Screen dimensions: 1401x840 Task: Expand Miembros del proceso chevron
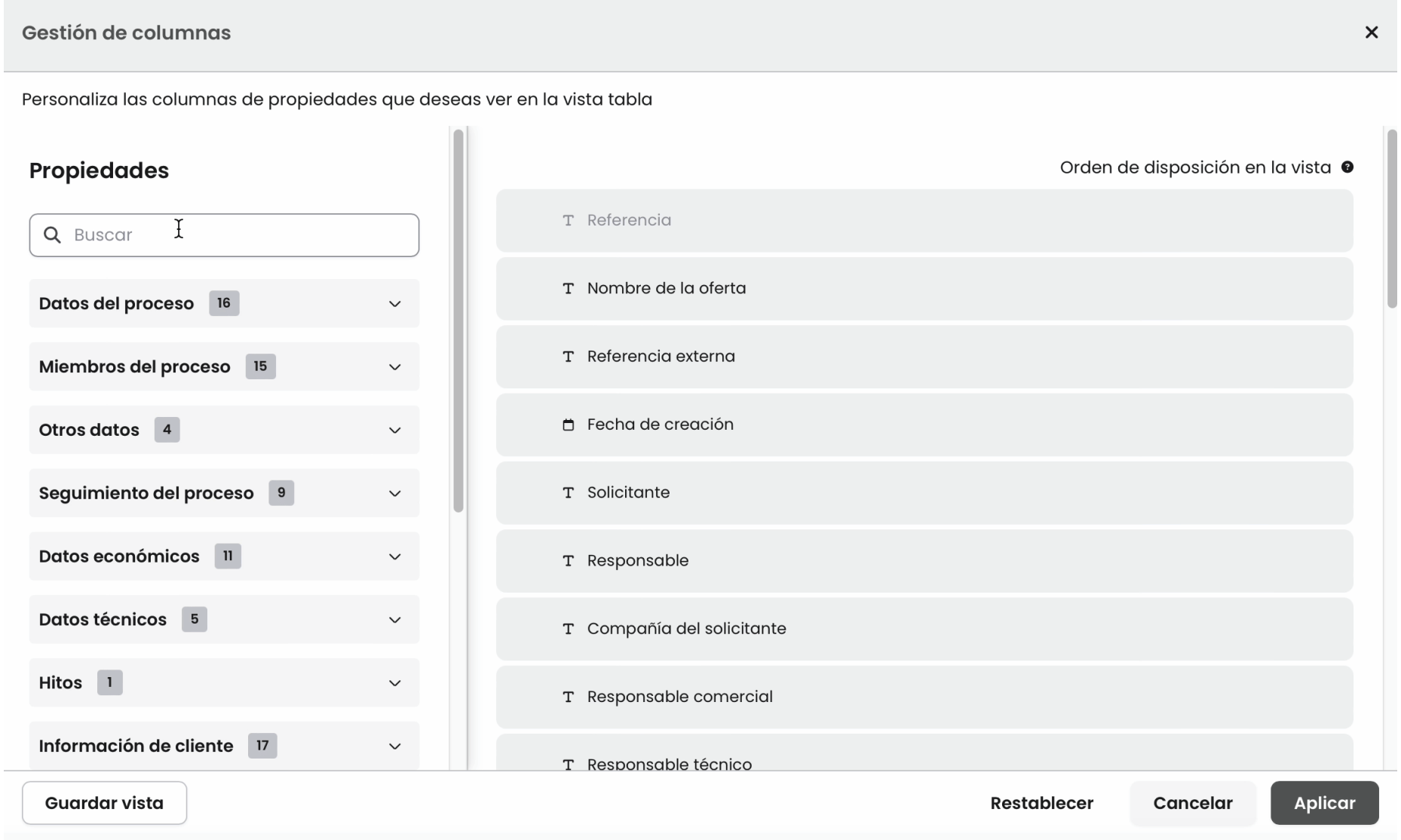tap(394, 367)
